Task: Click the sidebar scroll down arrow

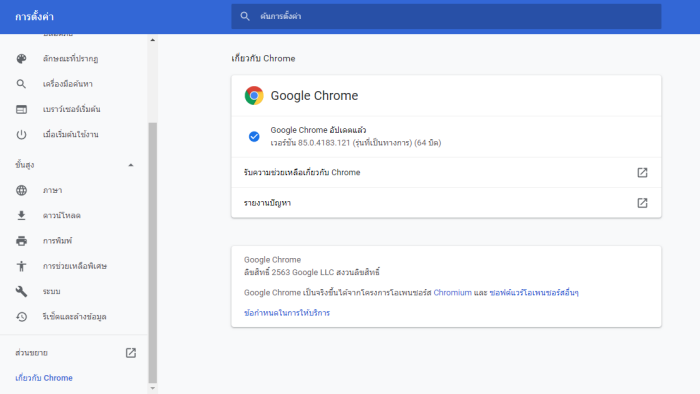Action: point(153,389)
